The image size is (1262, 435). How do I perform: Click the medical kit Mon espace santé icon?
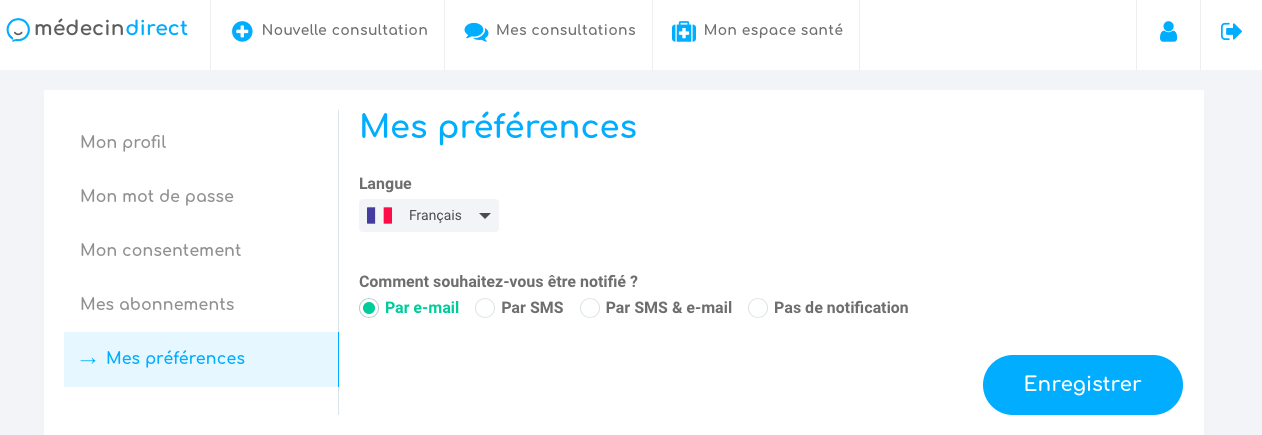(684, 31)
